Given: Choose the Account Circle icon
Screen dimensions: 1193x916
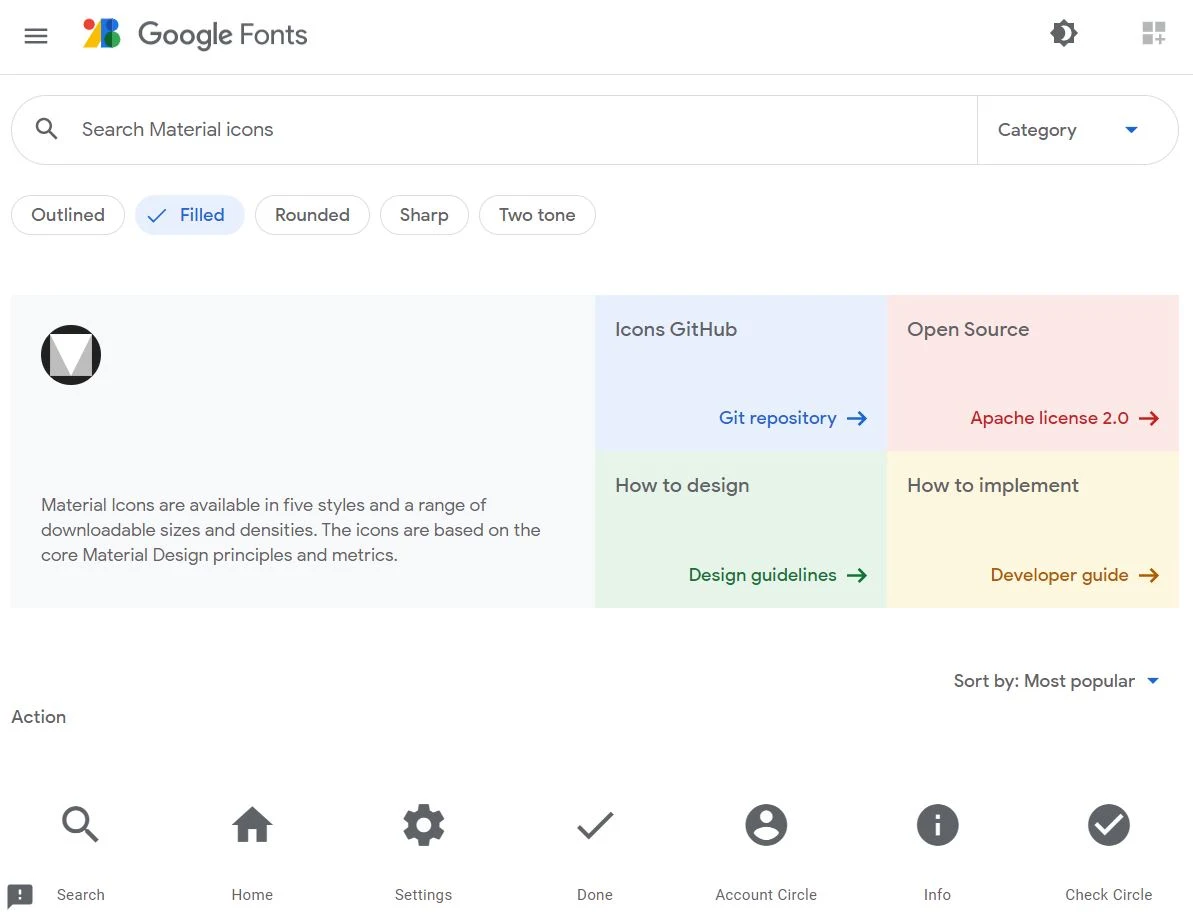Looking at the screenshot, I should 766,826.
